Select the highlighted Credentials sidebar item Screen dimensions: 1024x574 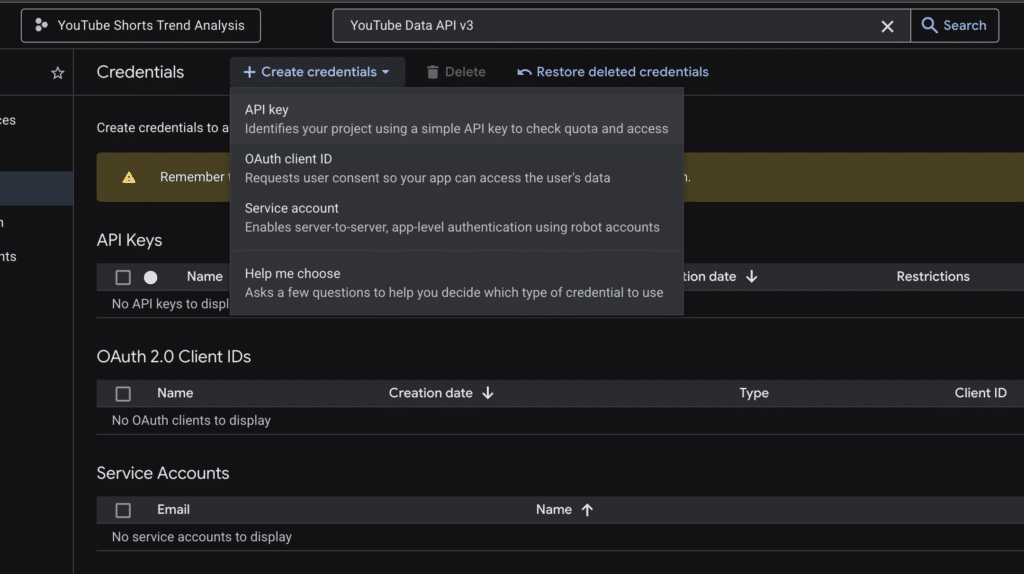click(x=36, y=189)
